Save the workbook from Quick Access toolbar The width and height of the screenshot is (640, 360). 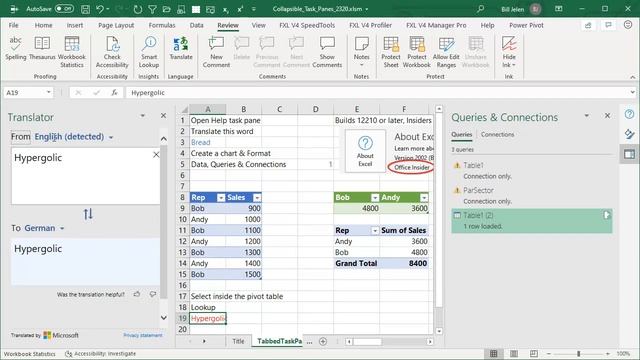(x=85, y=9)
